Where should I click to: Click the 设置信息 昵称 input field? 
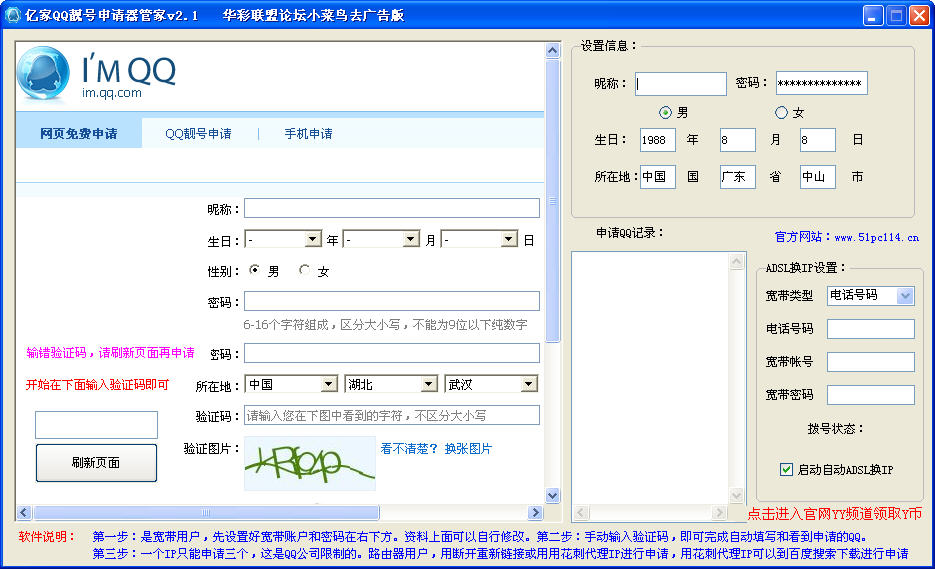pos(681,84)
